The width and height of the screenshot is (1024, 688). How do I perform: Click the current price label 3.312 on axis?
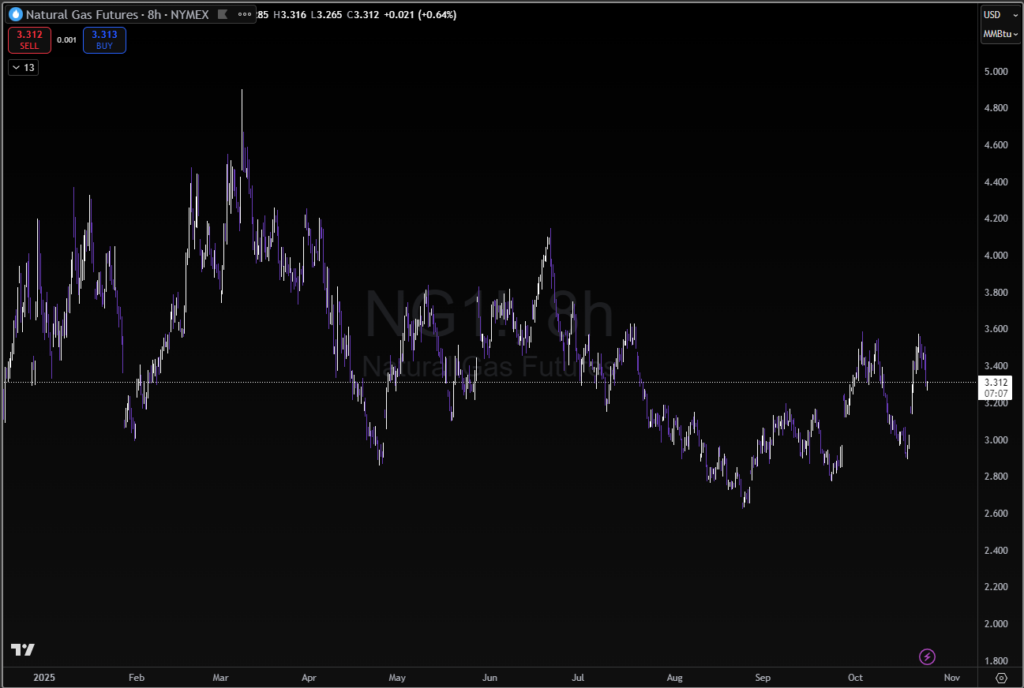(995, 382)
